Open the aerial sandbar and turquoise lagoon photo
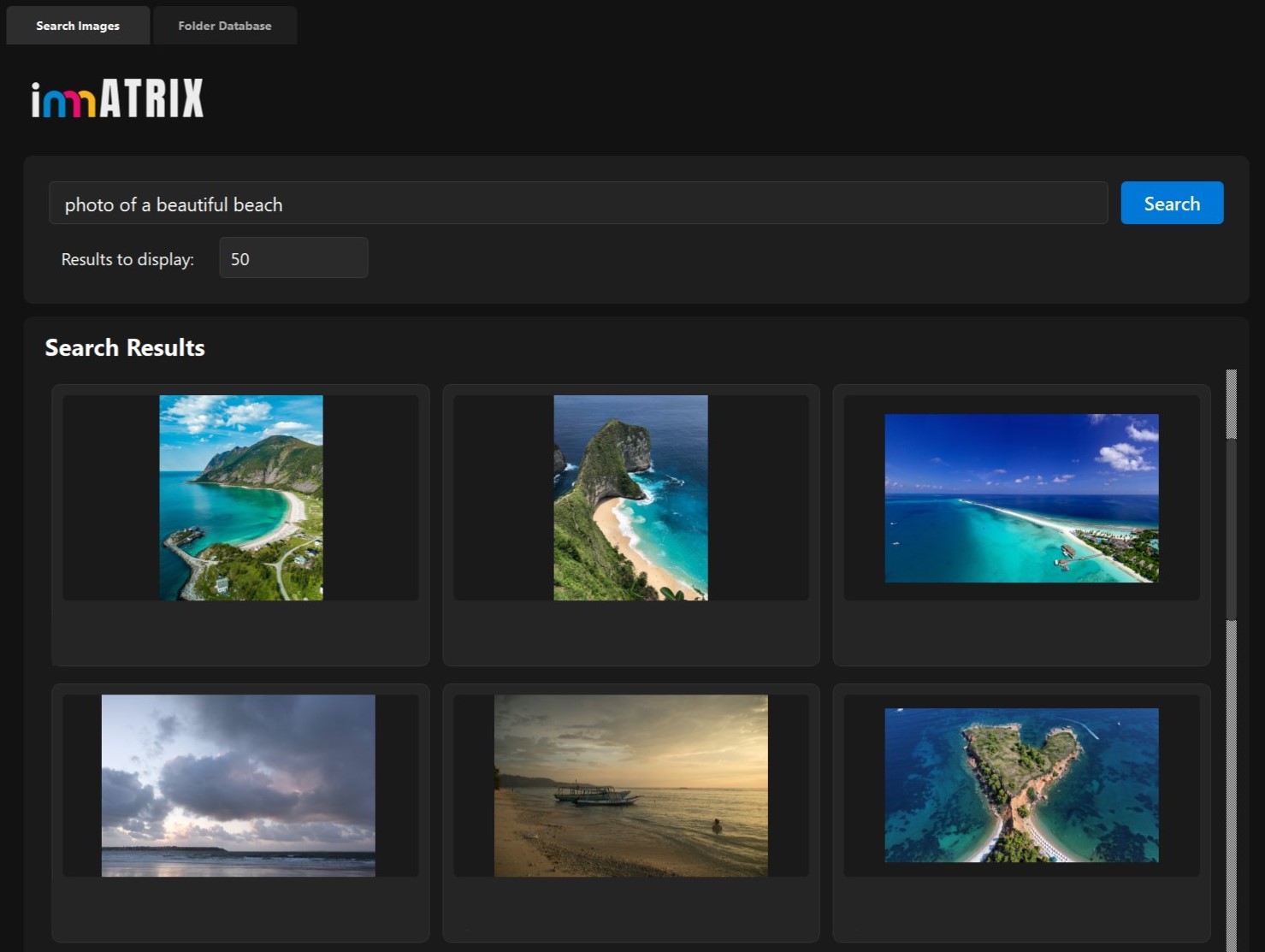The image size is (1265, 952). tap(1020, 498)
